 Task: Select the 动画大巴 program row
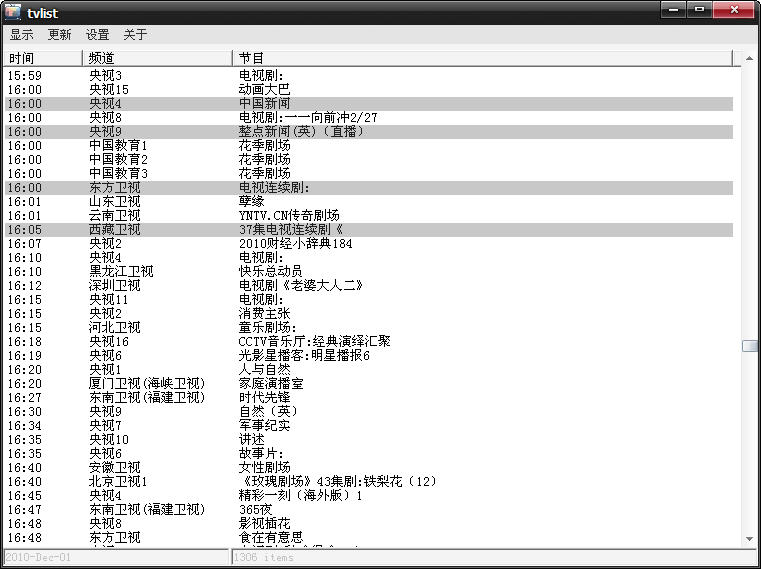point(369,90)
